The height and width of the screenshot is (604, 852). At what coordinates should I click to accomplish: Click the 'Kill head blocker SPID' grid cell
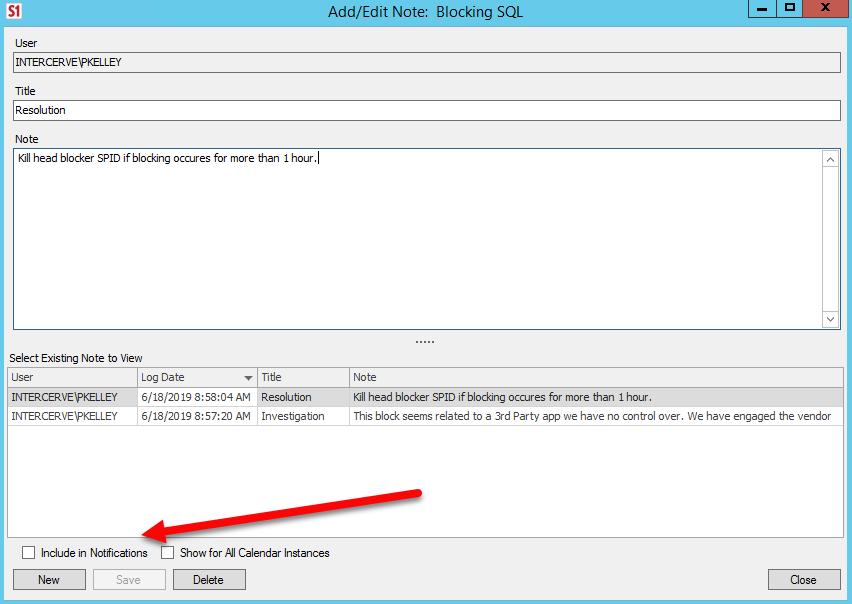coord(596,397)
